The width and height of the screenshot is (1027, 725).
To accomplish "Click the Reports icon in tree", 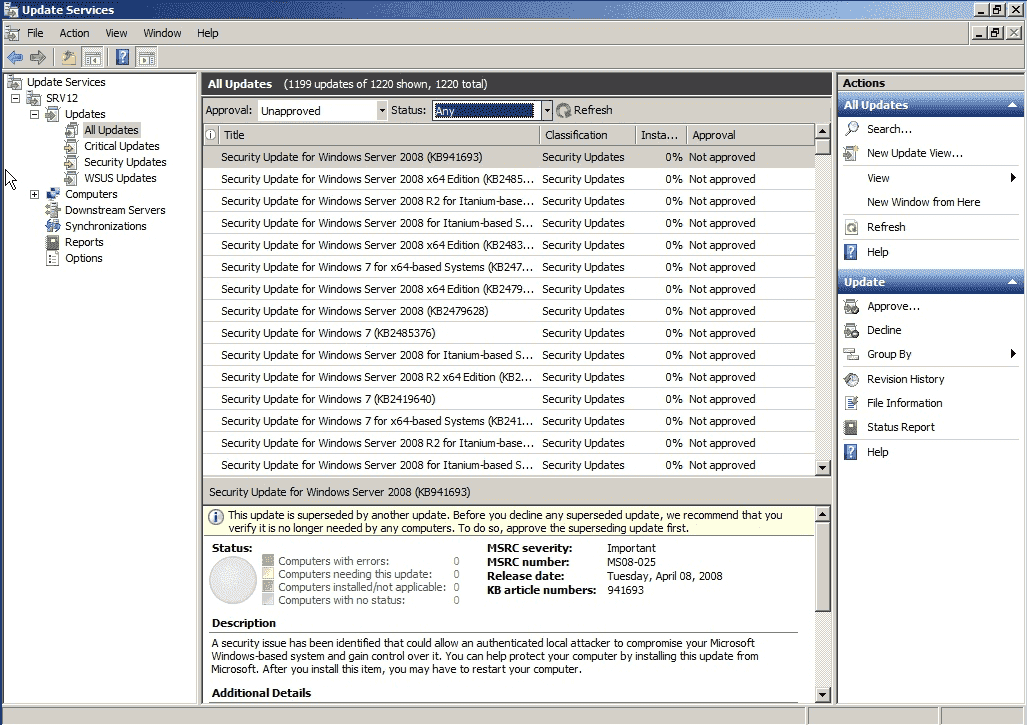I will (x=52, y=242).
